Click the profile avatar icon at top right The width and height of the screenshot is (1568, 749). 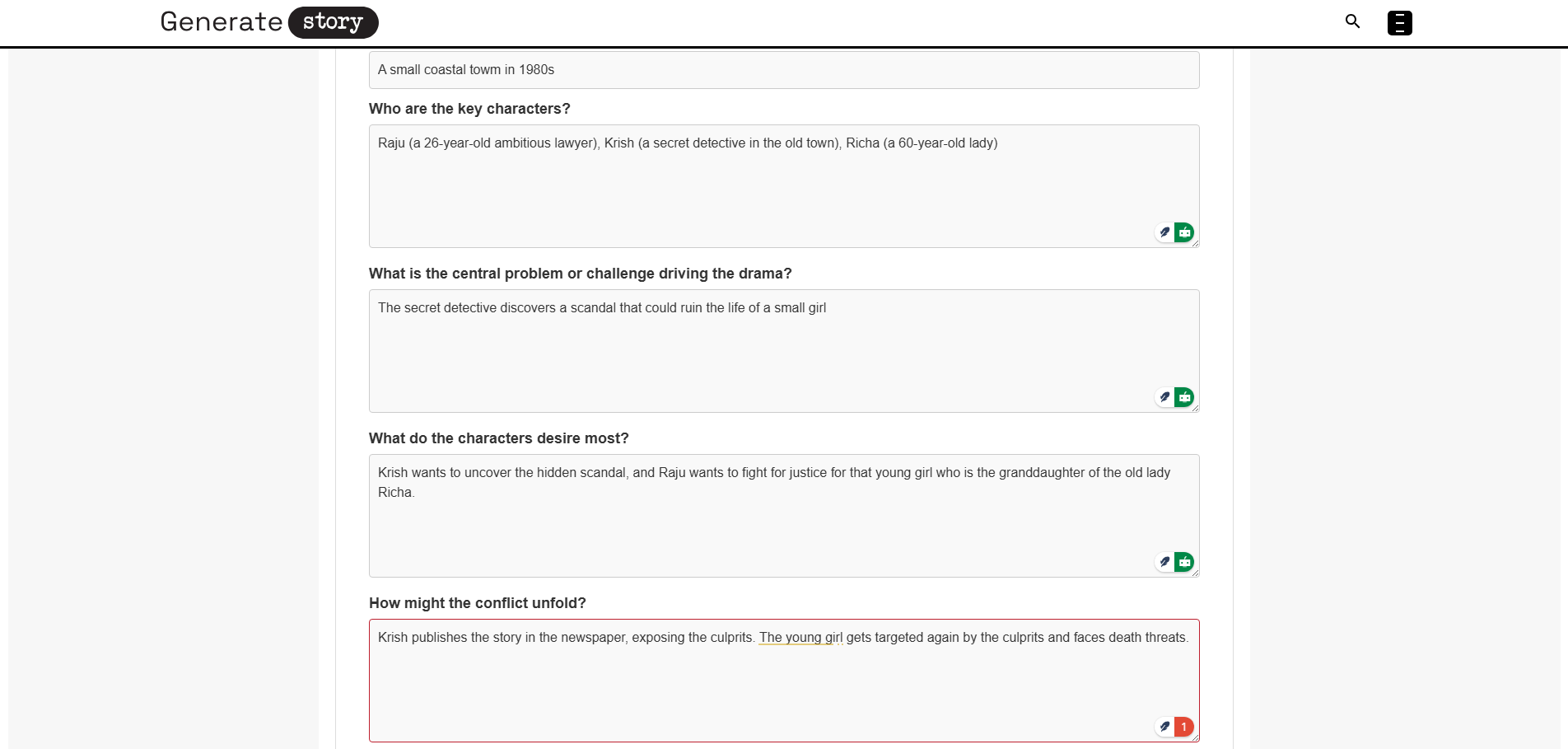tap(1398, 22)
